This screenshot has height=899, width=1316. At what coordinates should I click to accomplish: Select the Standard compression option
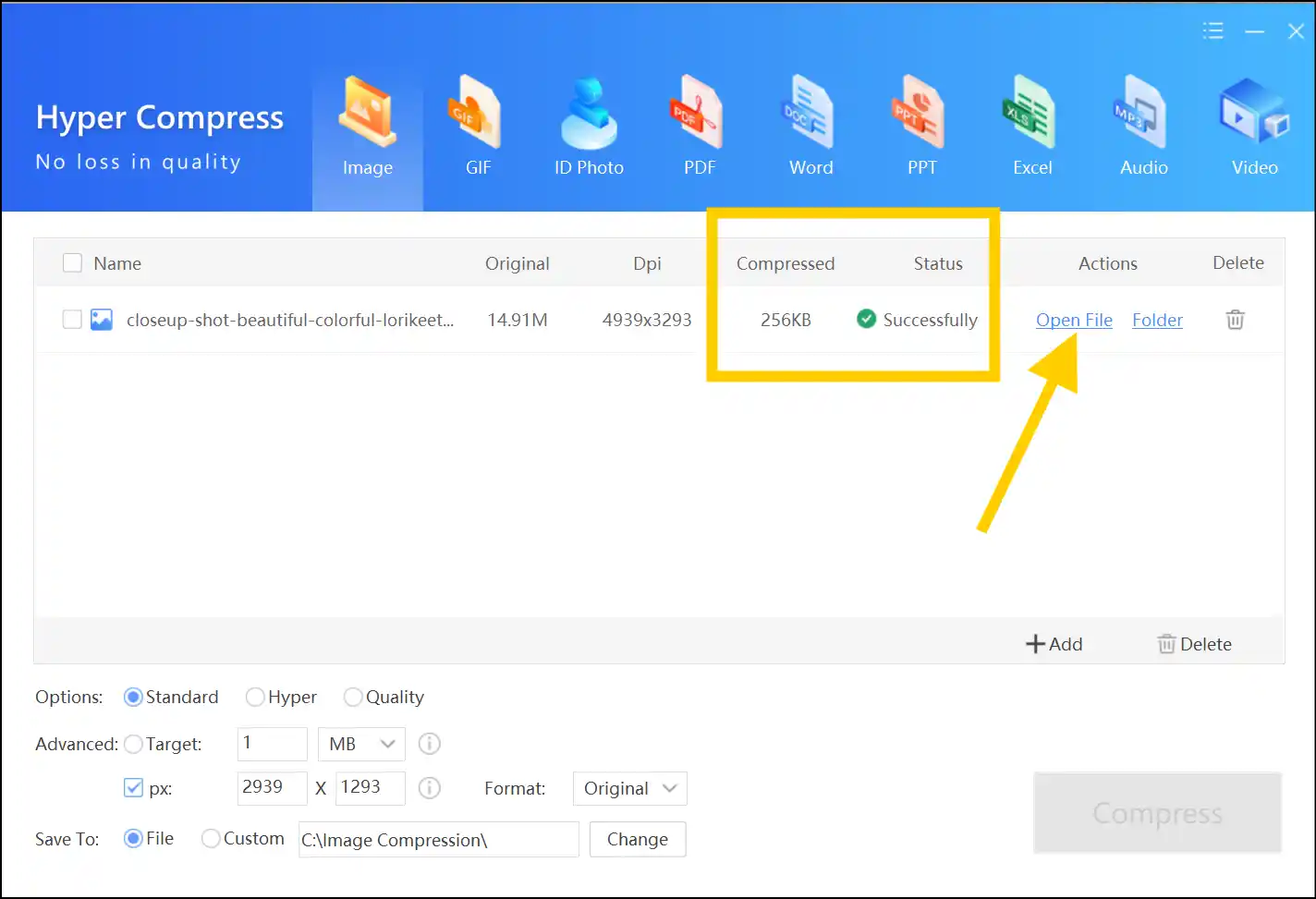[171, 697]
